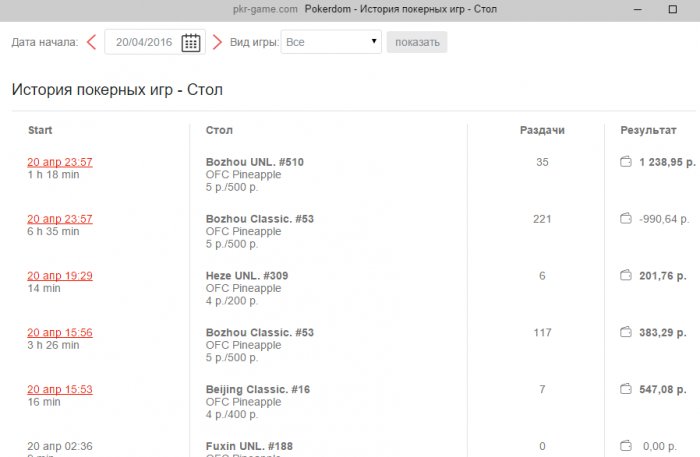Click the next date right arrow
700x457 pixels.
click(217, 42)
